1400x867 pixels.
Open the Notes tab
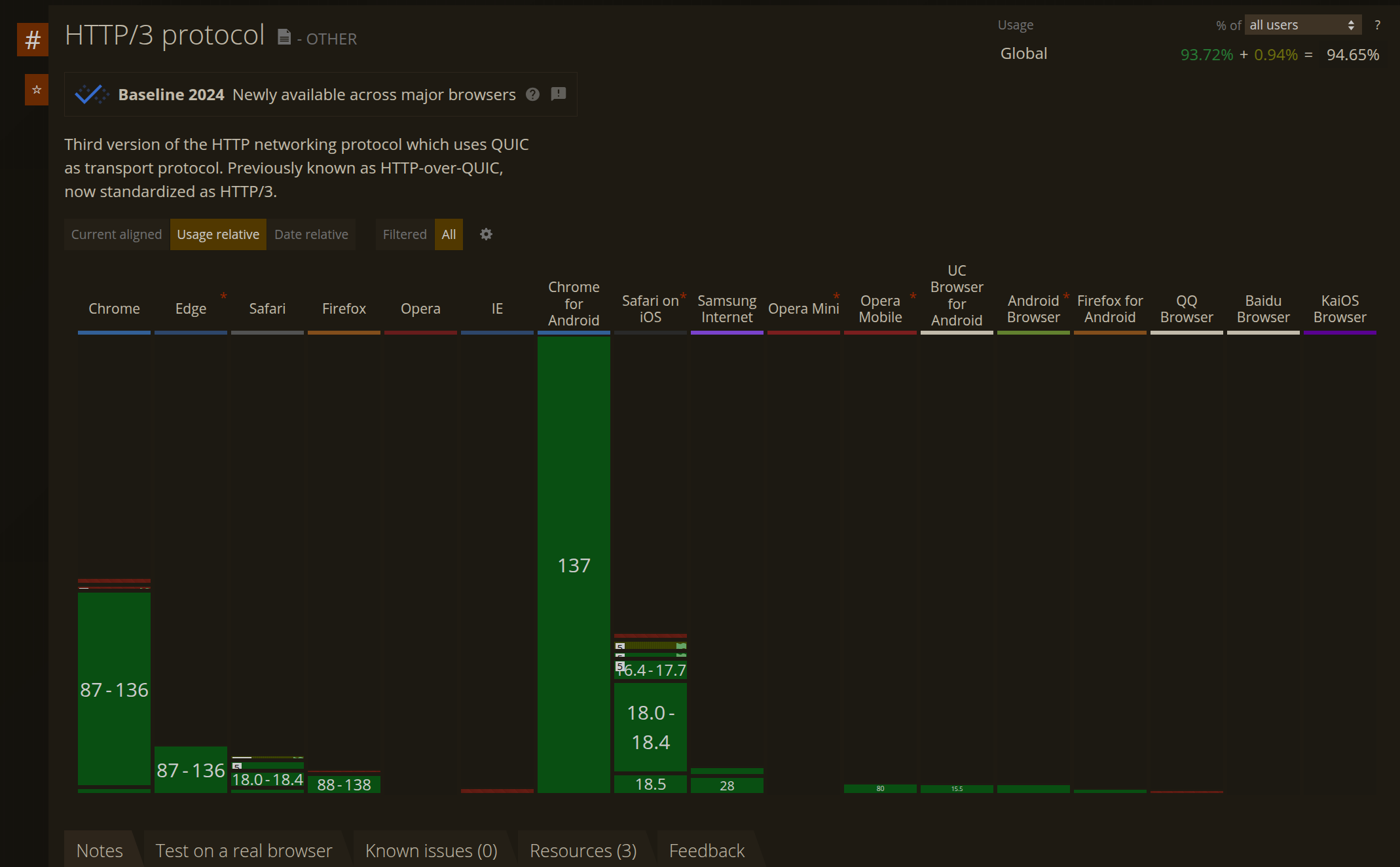pos(100,850)
